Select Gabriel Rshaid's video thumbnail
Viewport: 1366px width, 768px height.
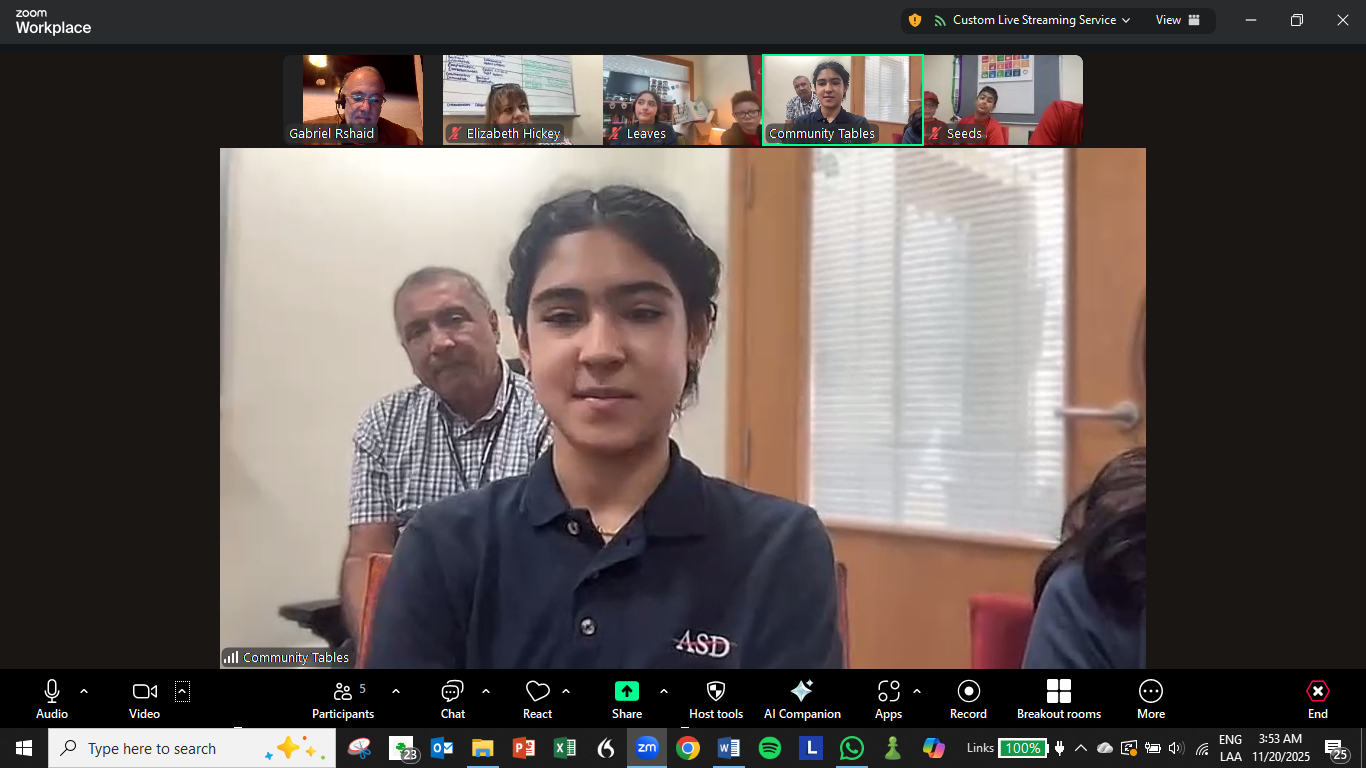coord(353,100)
